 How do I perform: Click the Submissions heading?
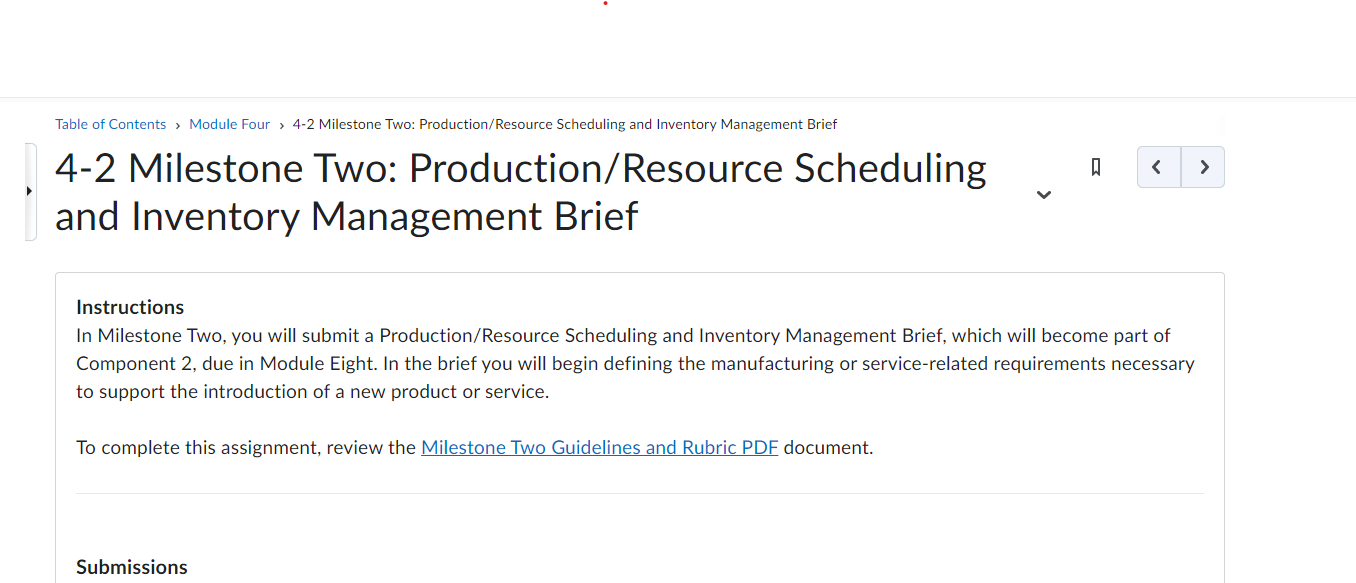point(132,567)
